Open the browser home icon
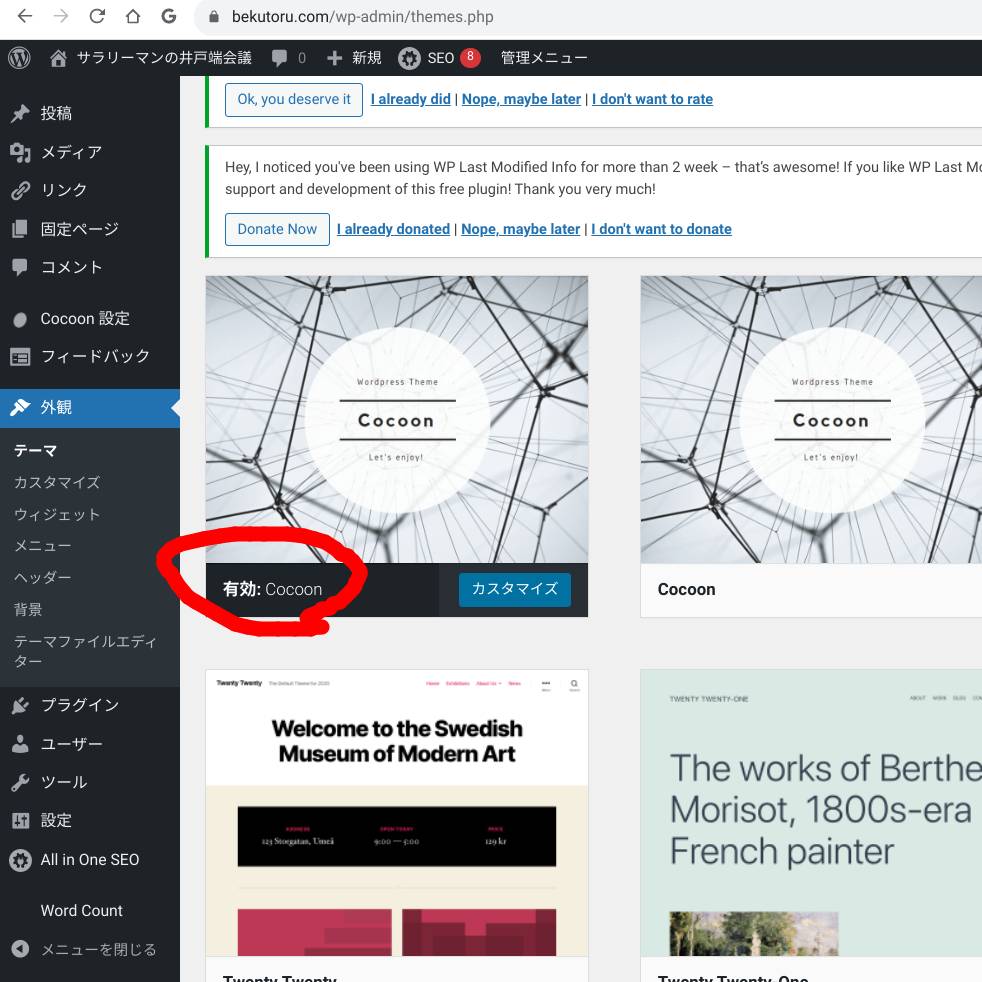 (133, 16)
